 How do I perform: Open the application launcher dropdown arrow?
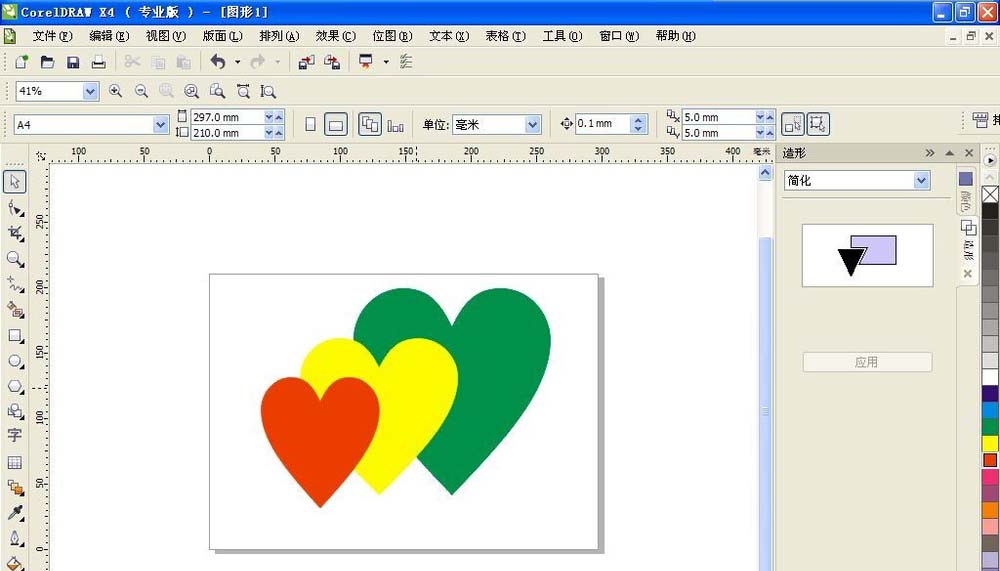click(x=386, y=62)
